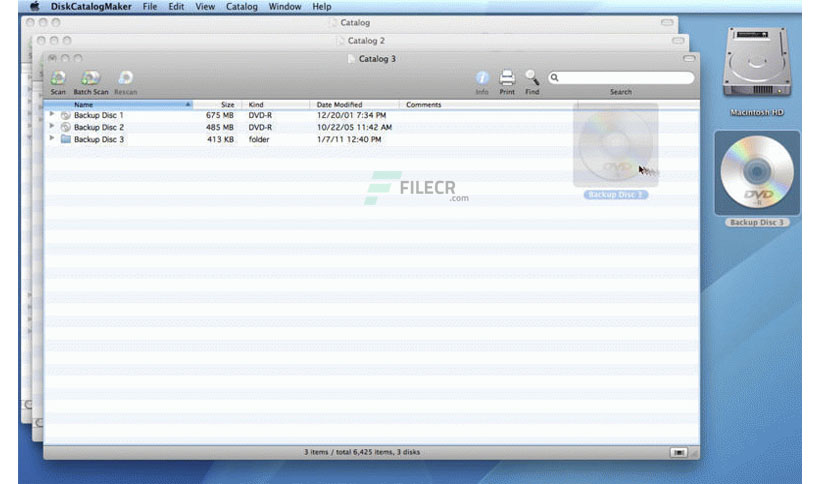Click the 485 MB size cell

[220, 127]
